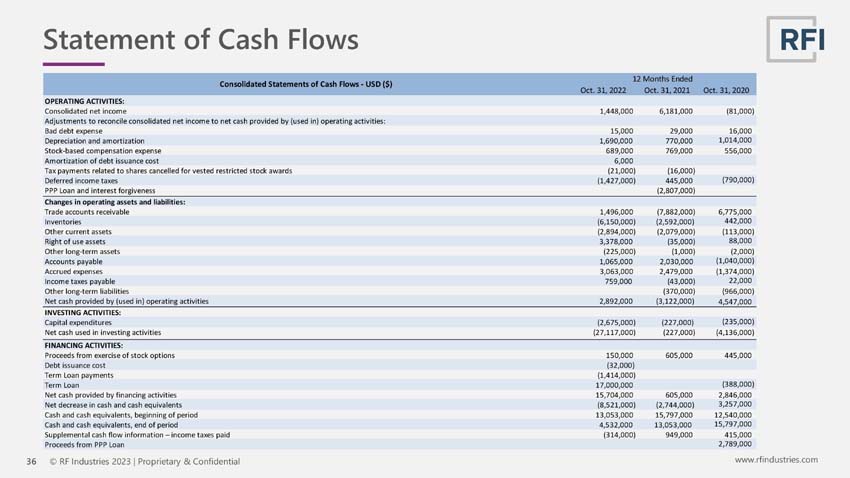Select the Proceeds from PPP Loan row label

(x=85, y=445)
